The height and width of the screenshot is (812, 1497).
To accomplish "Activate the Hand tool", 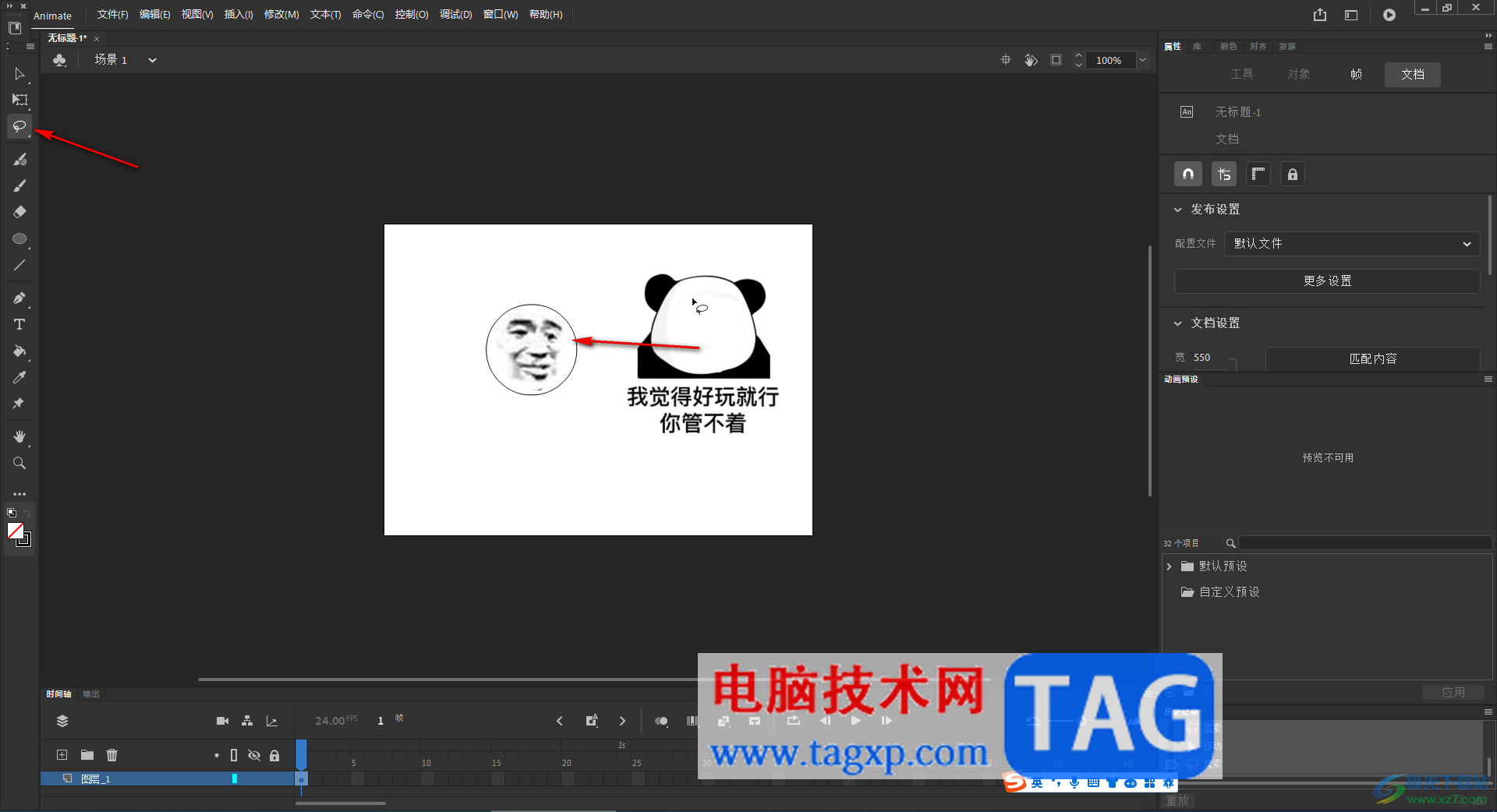I will click(x=19, y=436).
